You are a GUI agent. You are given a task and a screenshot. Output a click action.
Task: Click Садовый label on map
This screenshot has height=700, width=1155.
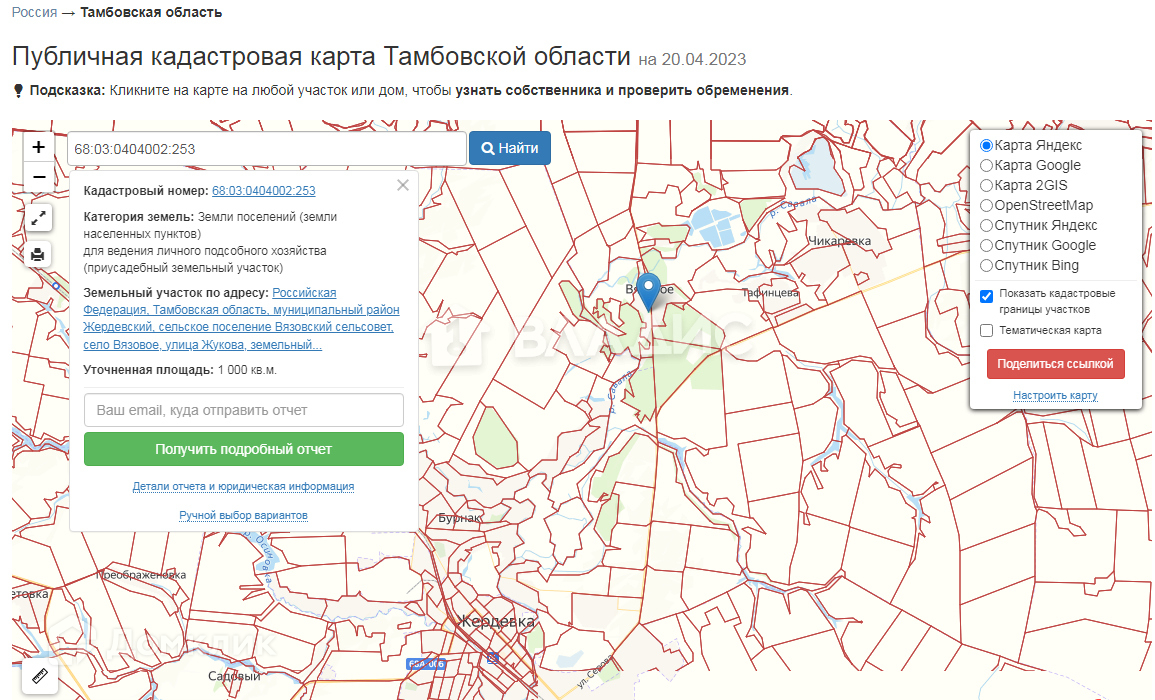[x=234, y=676]
